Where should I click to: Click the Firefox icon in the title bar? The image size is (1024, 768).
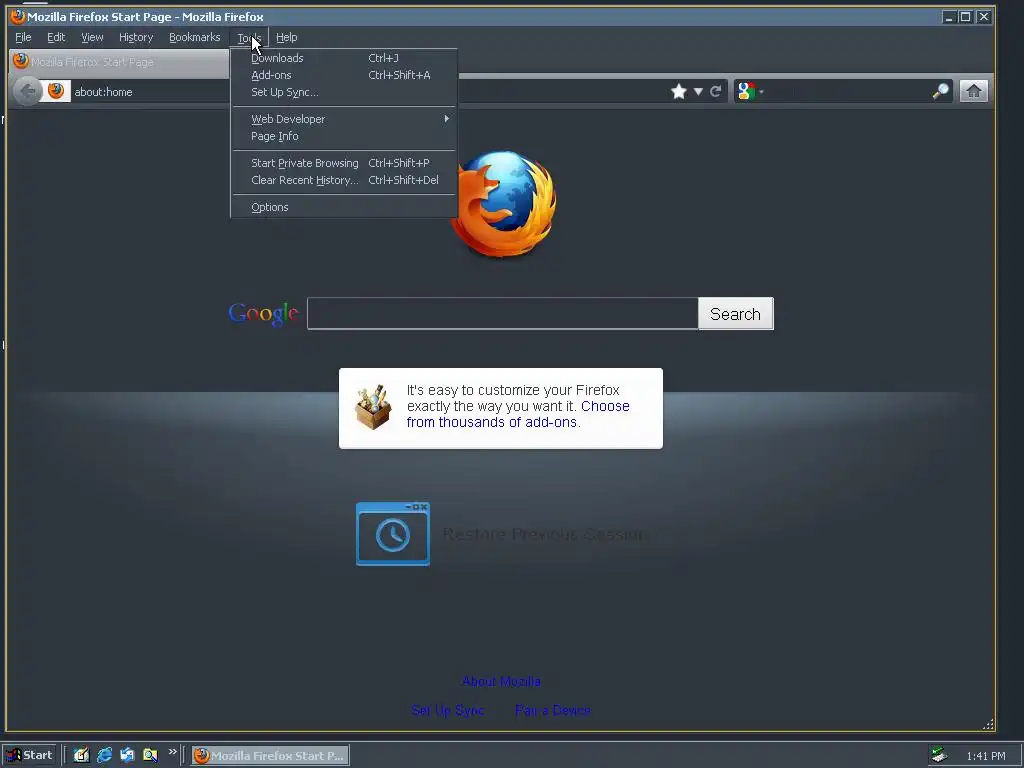18,16
